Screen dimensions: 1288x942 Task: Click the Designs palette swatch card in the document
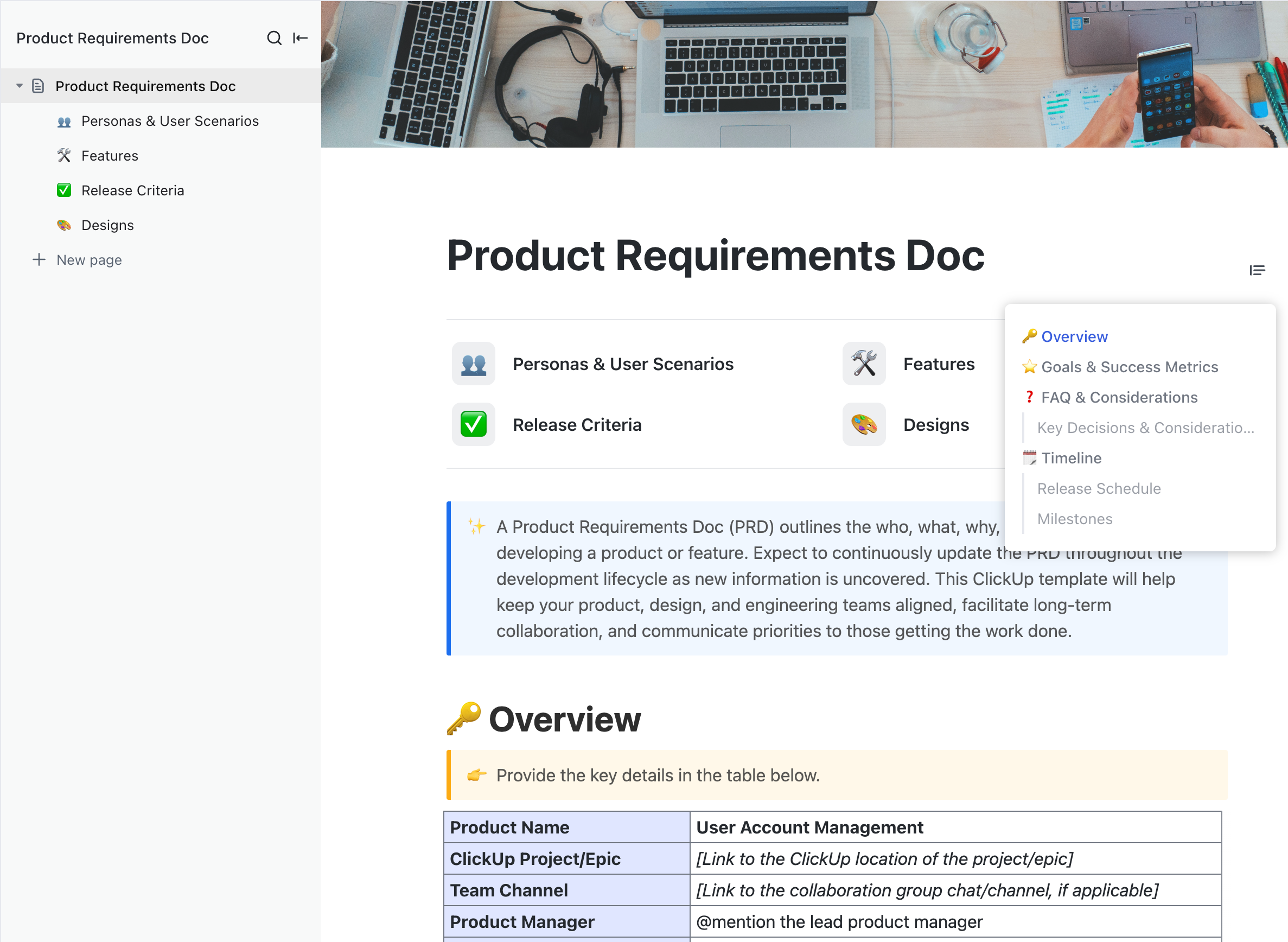(x=864, y=424)
